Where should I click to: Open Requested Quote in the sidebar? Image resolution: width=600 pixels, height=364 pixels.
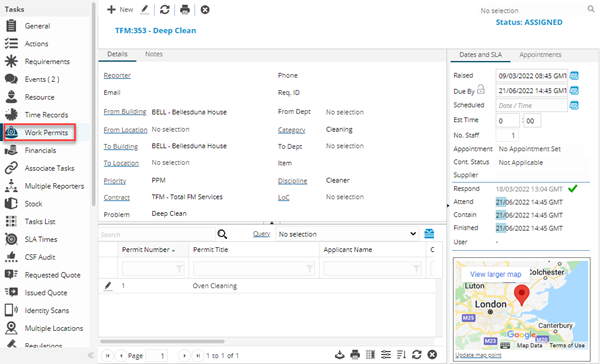(52, 275)
